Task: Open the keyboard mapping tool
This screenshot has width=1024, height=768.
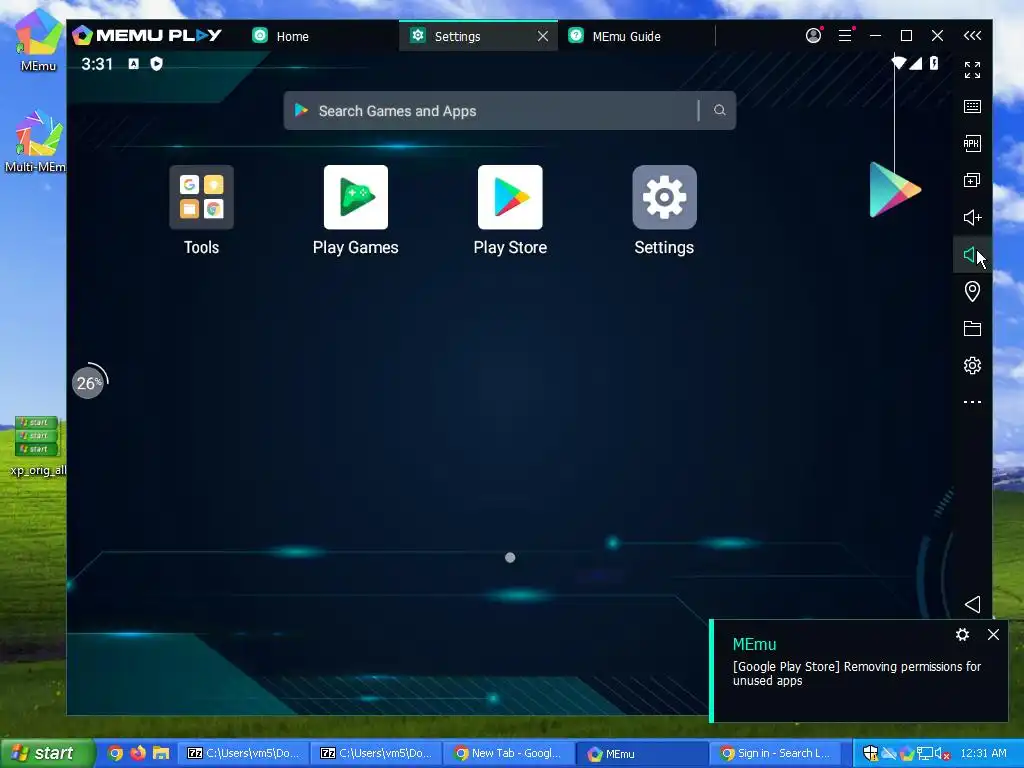Action: pos(972,106)
